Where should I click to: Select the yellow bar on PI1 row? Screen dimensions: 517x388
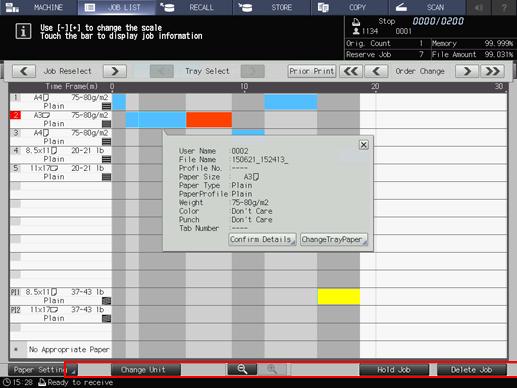(x=339, y=296)
